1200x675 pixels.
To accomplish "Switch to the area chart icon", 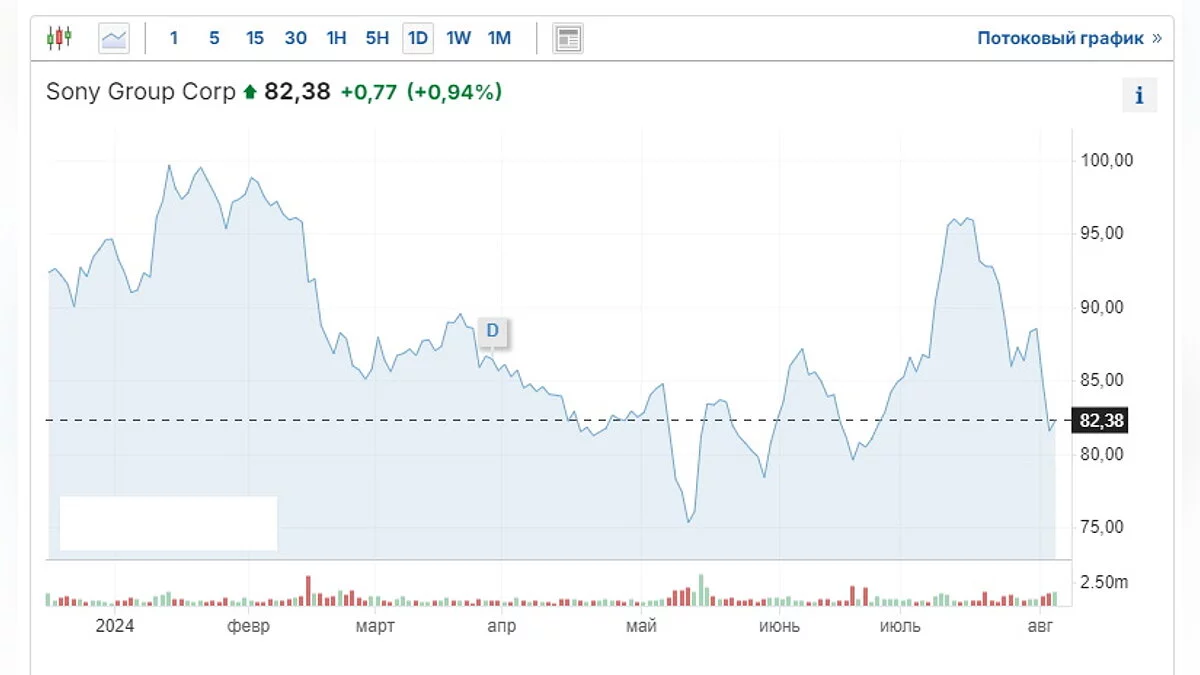I will point(114,39).
